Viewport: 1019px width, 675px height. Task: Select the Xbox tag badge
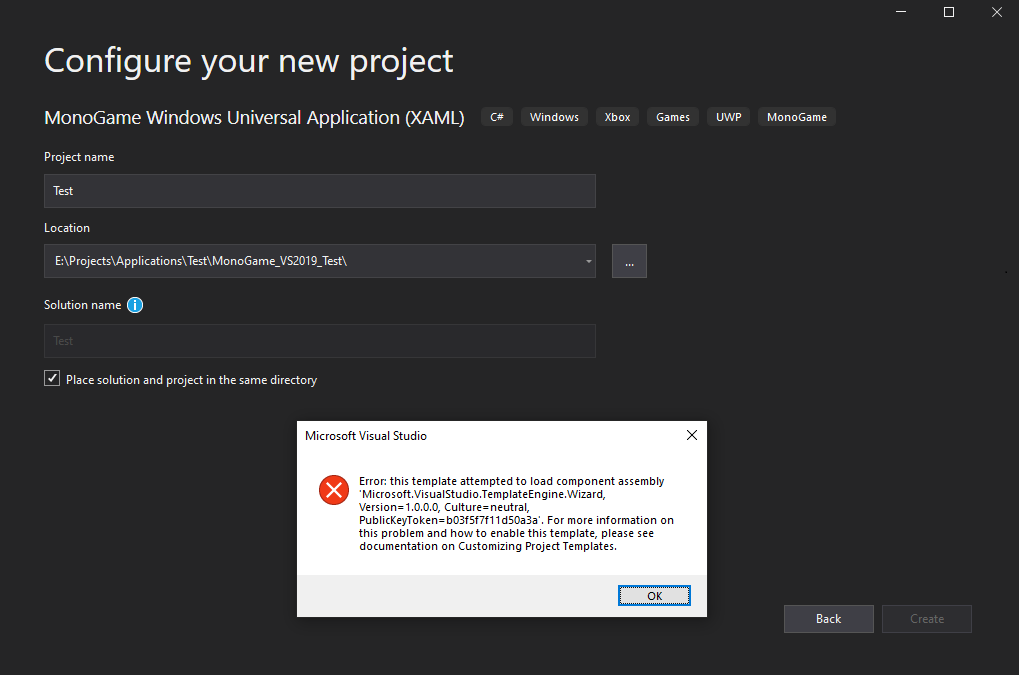click(617, 116)
